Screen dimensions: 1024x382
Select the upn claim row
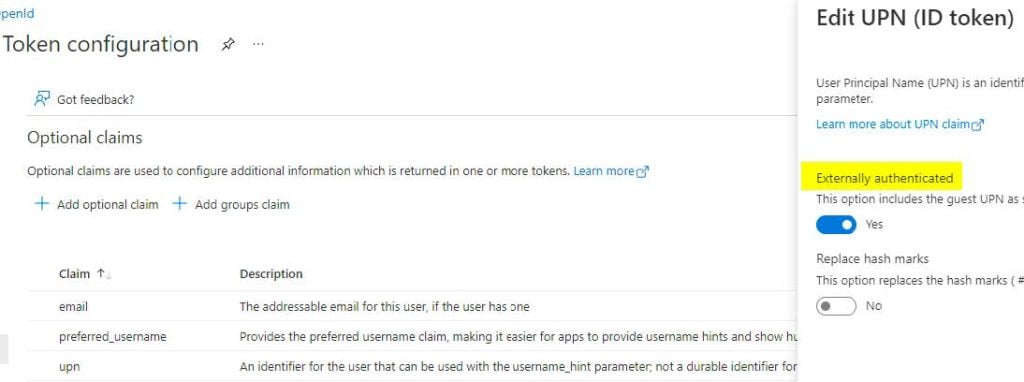pos(411,367)
